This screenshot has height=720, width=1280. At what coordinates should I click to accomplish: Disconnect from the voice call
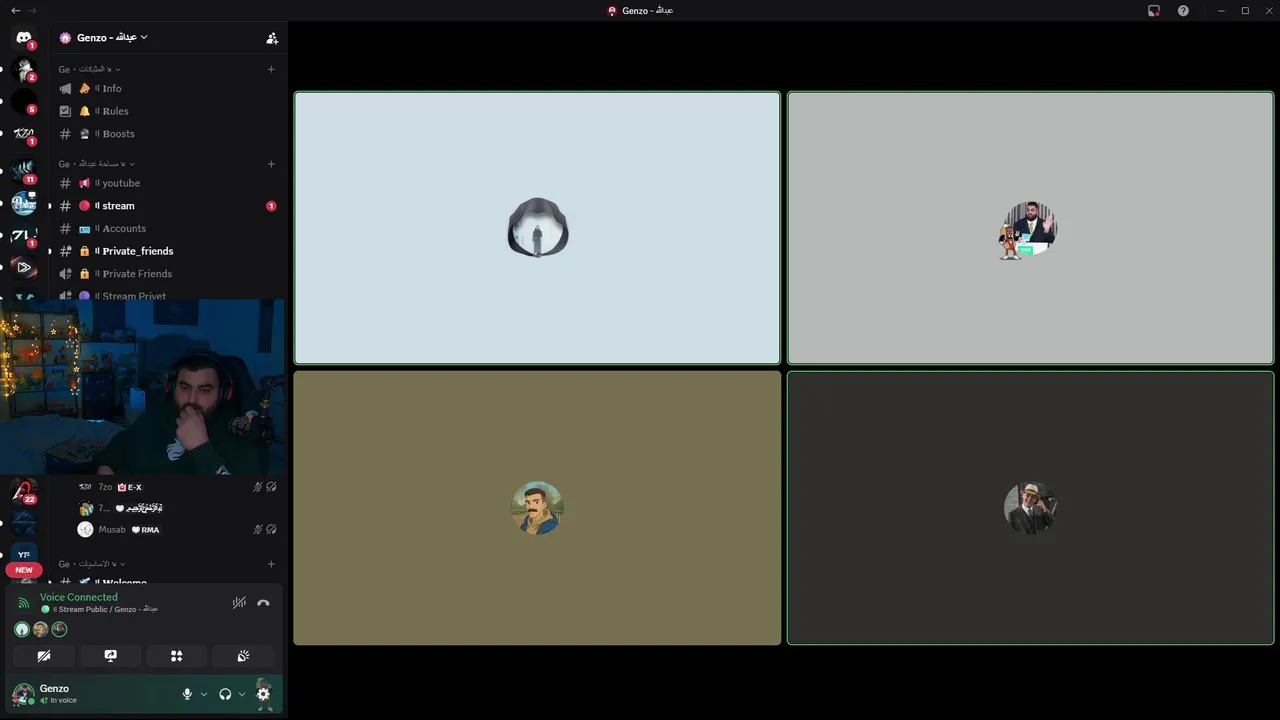[263, 603]
